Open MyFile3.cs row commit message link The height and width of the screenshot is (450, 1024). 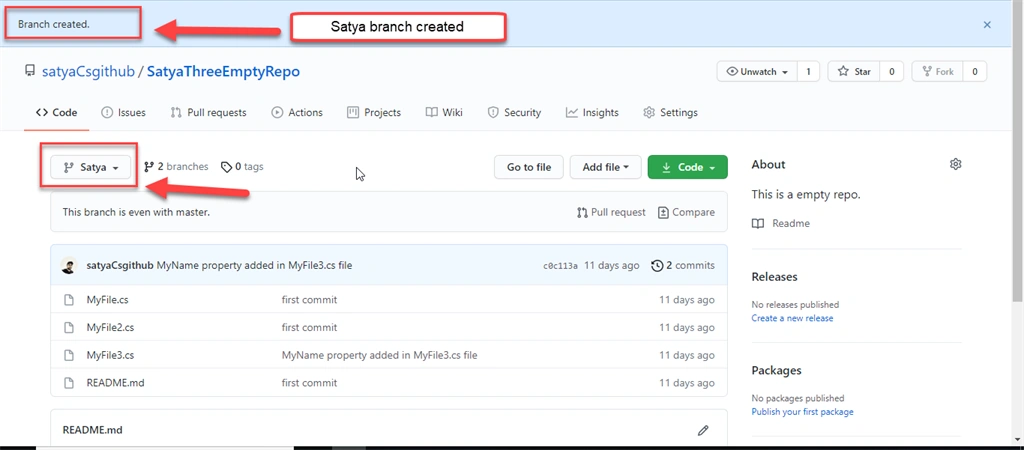(379, 355)
